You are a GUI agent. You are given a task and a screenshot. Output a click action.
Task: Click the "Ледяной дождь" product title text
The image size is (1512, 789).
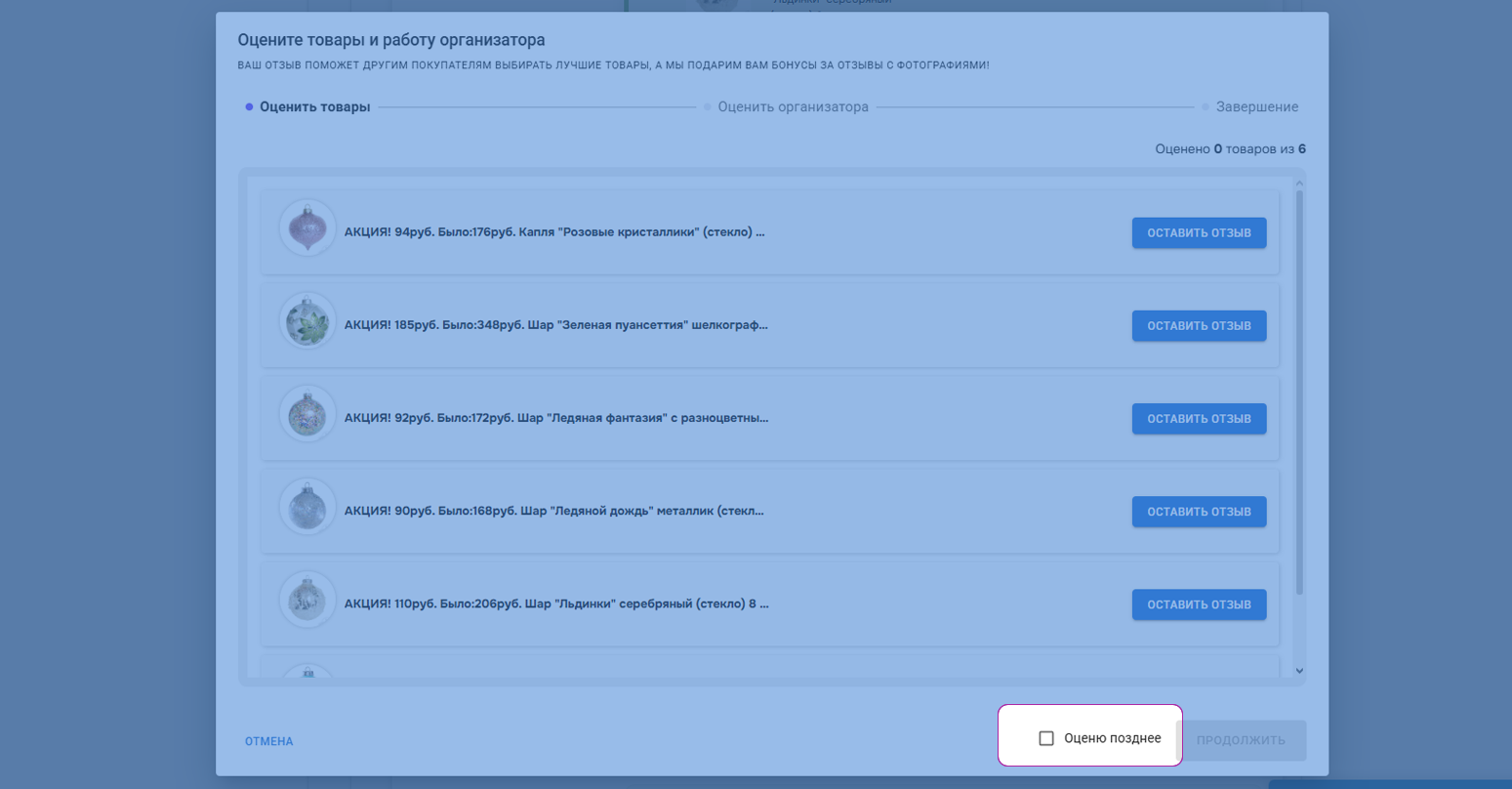(x=553, y=511)
